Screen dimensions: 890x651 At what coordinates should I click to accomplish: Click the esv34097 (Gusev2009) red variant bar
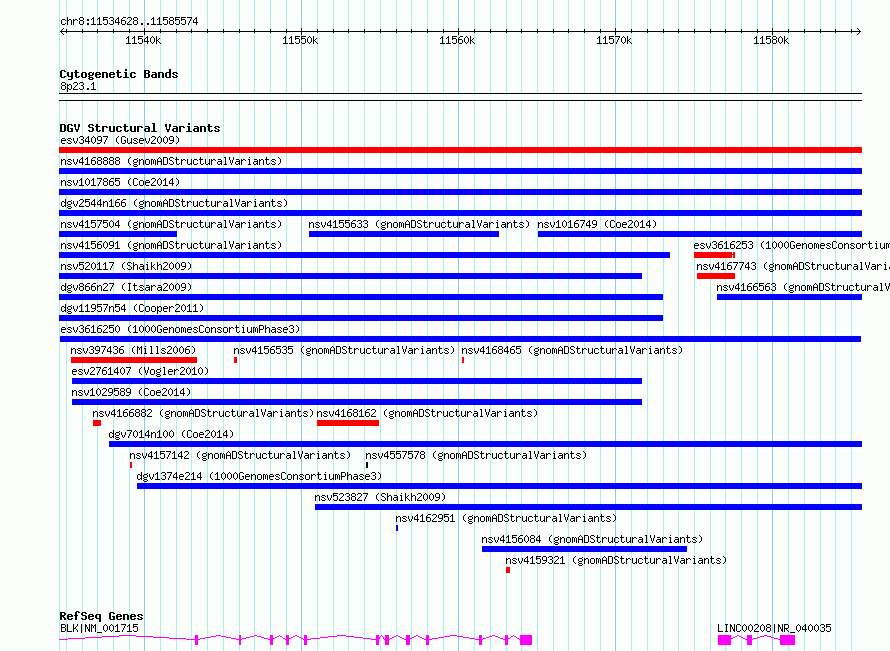(460, 150)
